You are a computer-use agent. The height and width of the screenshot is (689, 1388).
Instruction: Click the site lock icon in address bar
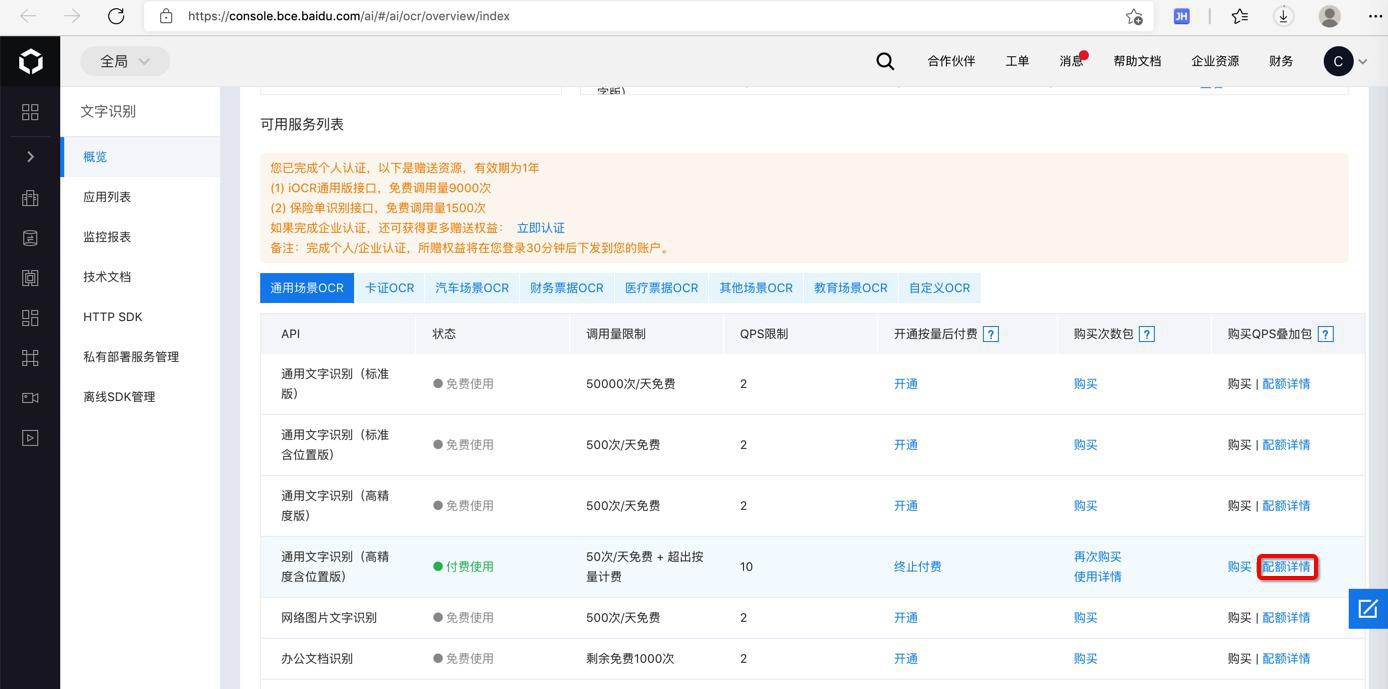166,16
